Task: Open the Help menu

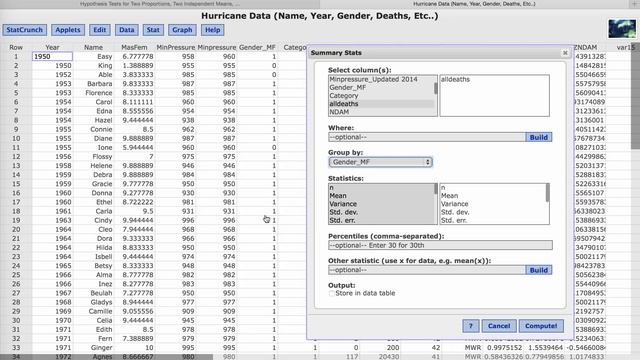Action: [212, 30]
